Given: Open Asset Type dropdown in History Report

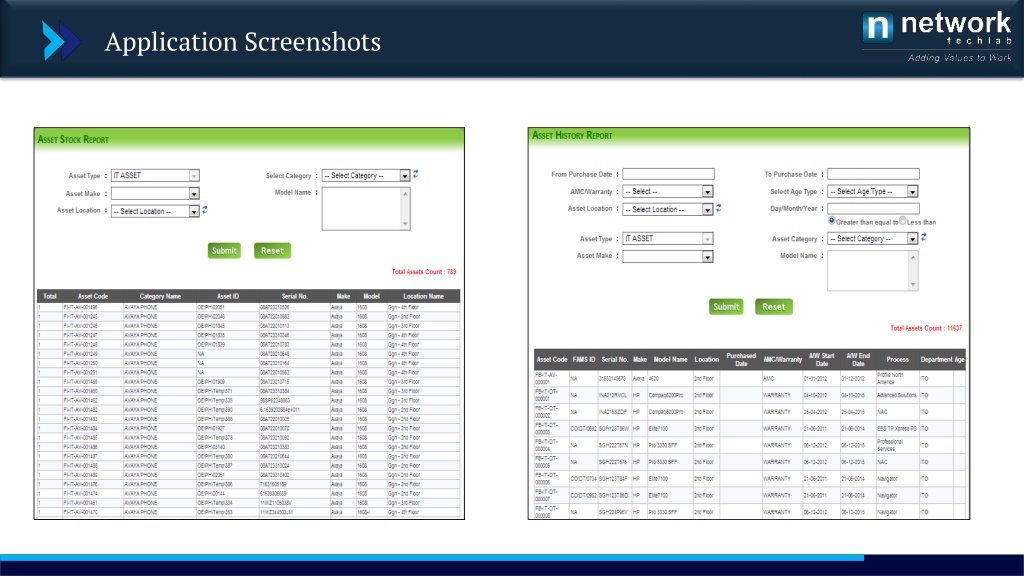Looking at the screenshot, I should (x=668, y=239).
